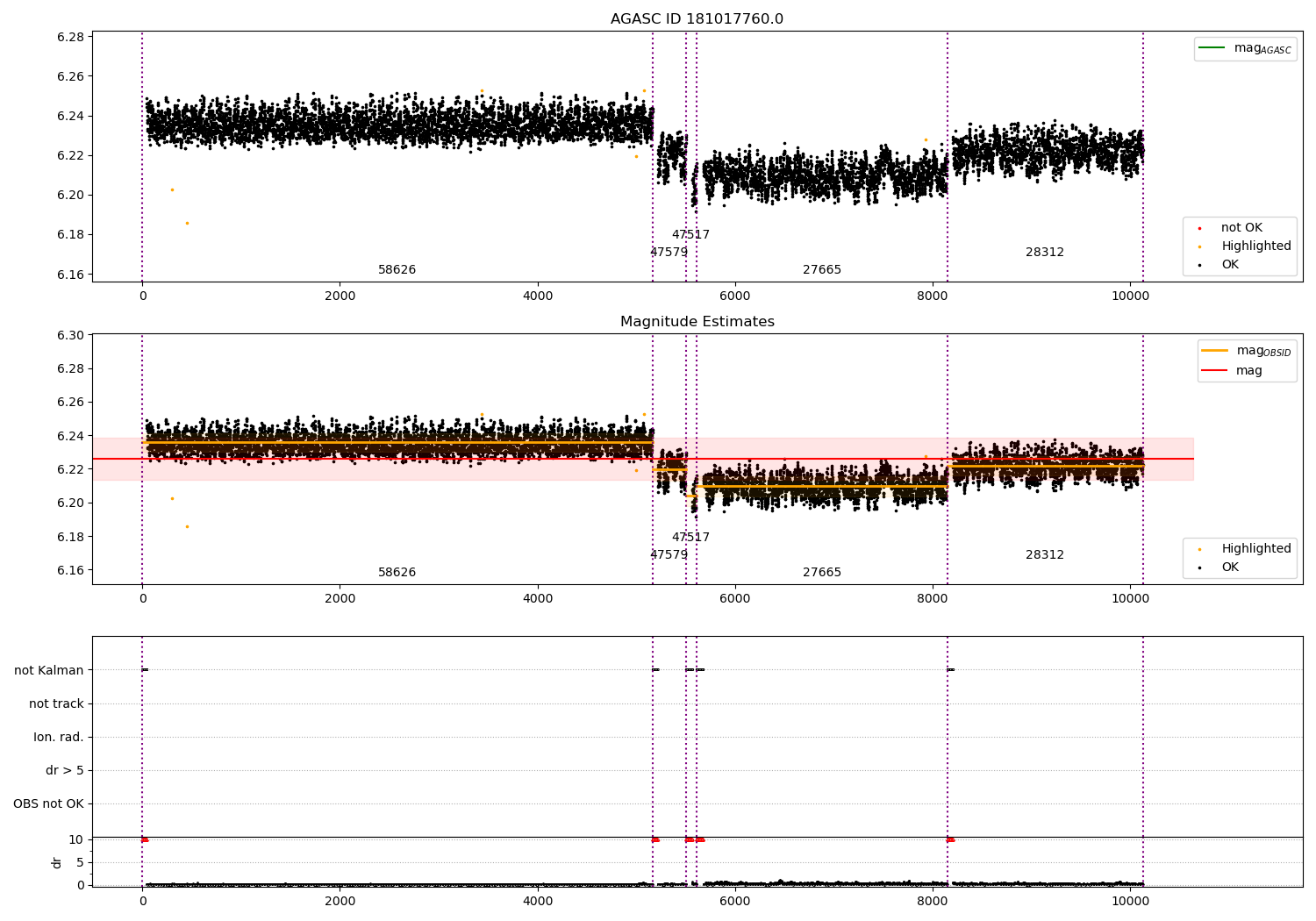
Task: Click Highlighted legend entry in AGASC ID plot
Action: pos(1245,246)
